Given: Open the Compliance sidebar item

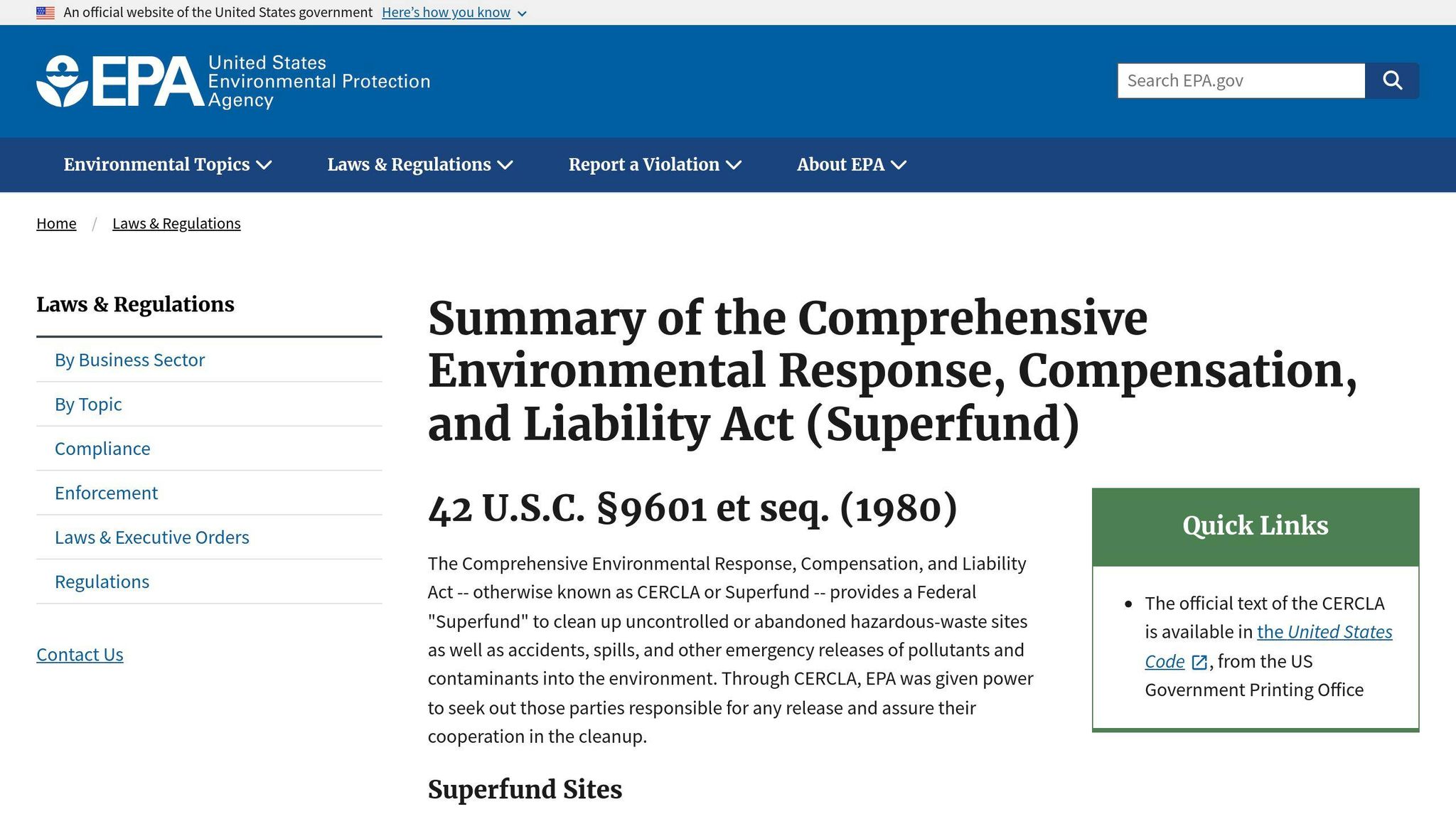Looking at the screenshot, I should coord(209,449).
